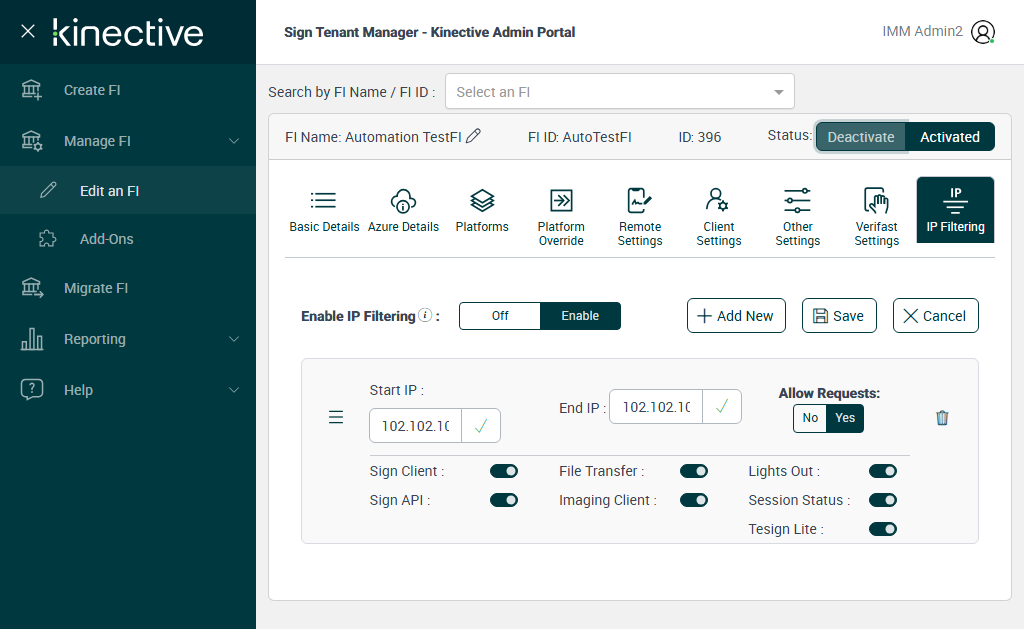Collapse the Manage FI menu chevron
This screenshot has height=629, width=1024.
(234, 141)
